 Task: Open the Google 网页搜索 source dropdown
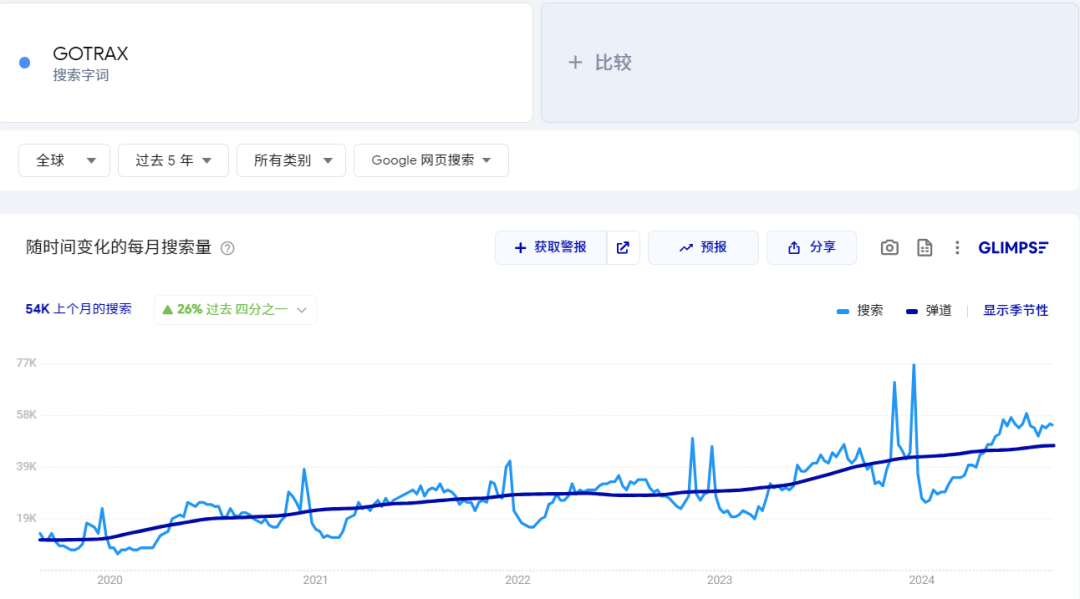(431, 160)
